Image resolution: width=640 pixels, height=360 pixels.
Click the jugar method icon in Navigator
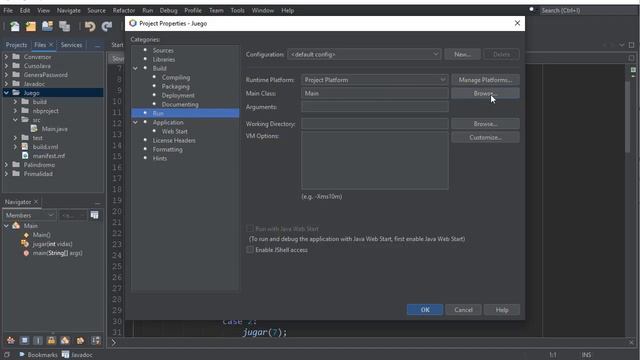pyautogui.click(x=25, y=244)
